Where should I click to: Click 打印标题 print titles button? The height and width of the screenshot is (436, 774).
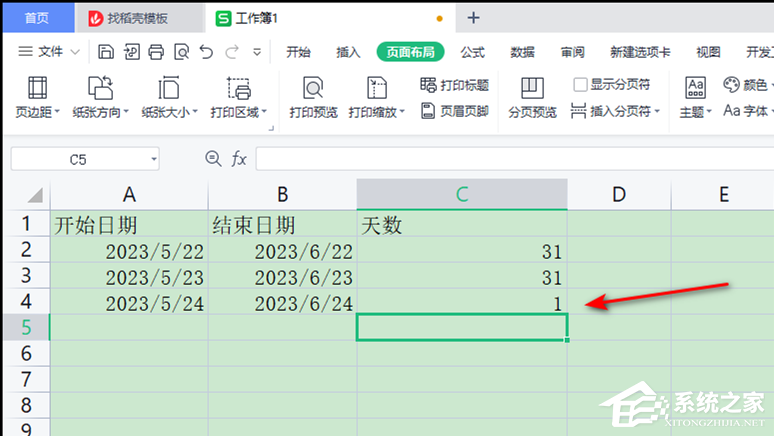[455, 85]
